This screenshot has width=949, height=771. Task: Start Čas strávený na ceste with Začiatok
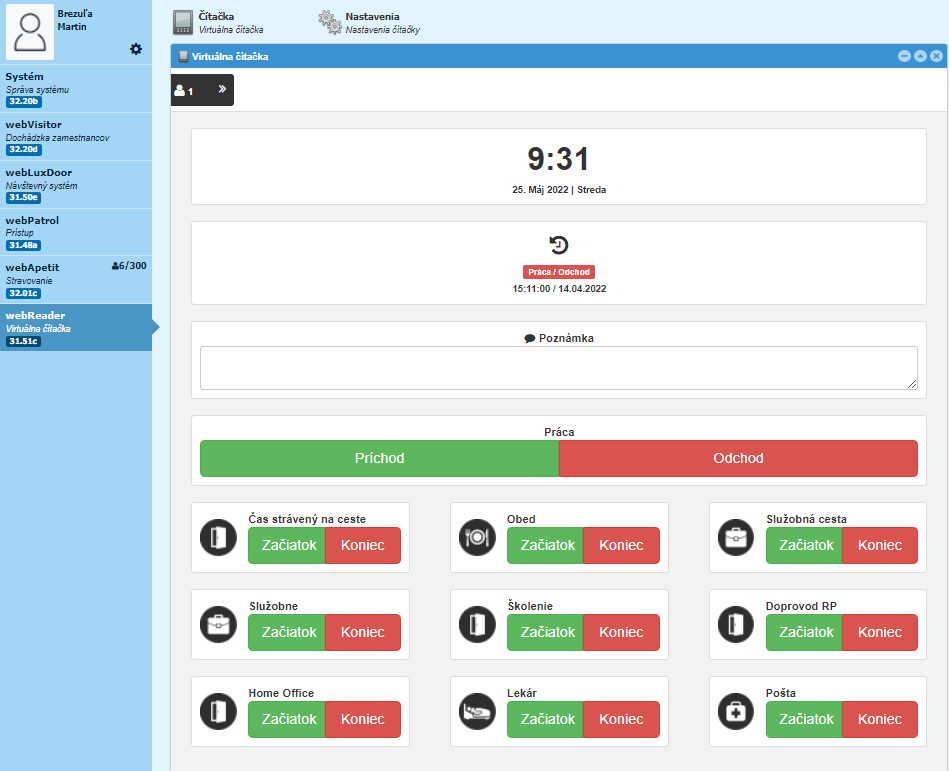(287, 545)
